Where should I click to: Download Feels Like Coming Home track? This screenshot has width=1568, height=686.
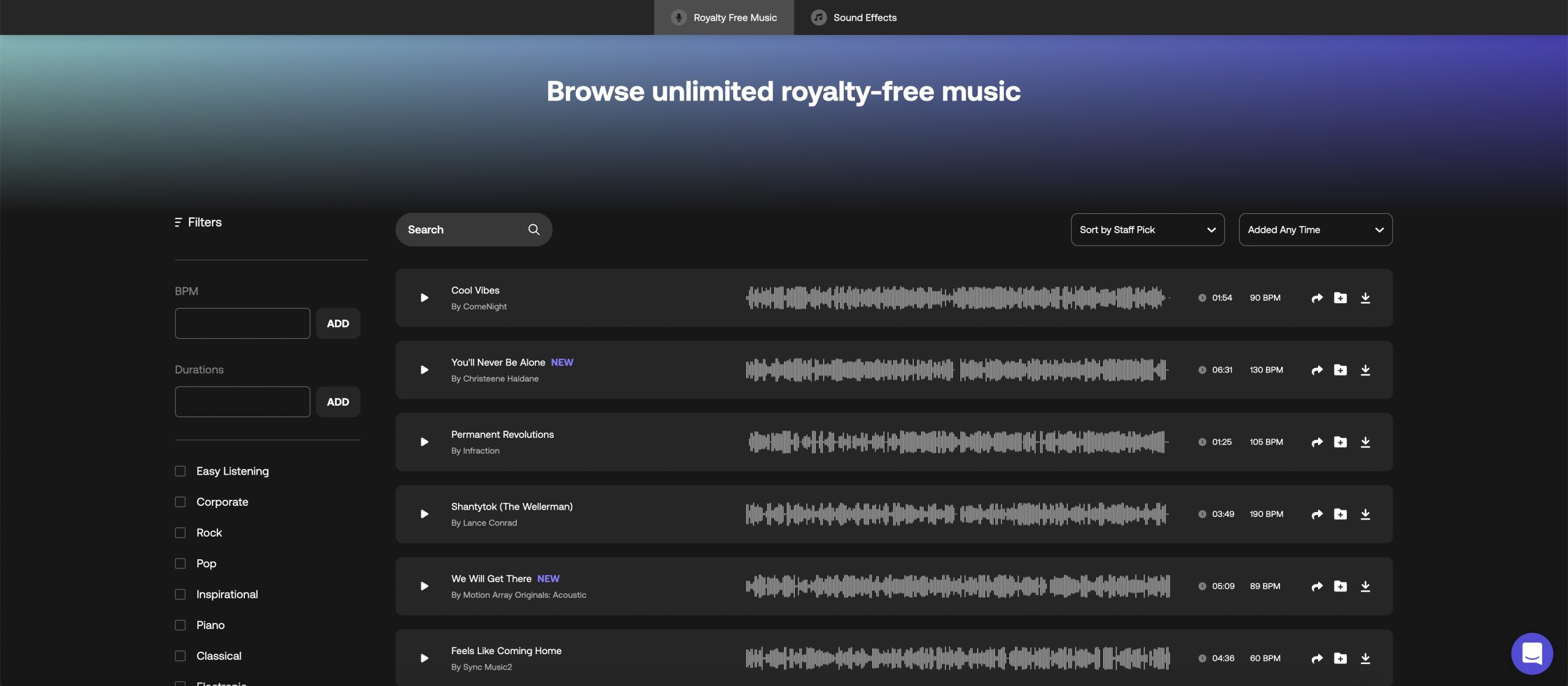(x=1365, y=658)
